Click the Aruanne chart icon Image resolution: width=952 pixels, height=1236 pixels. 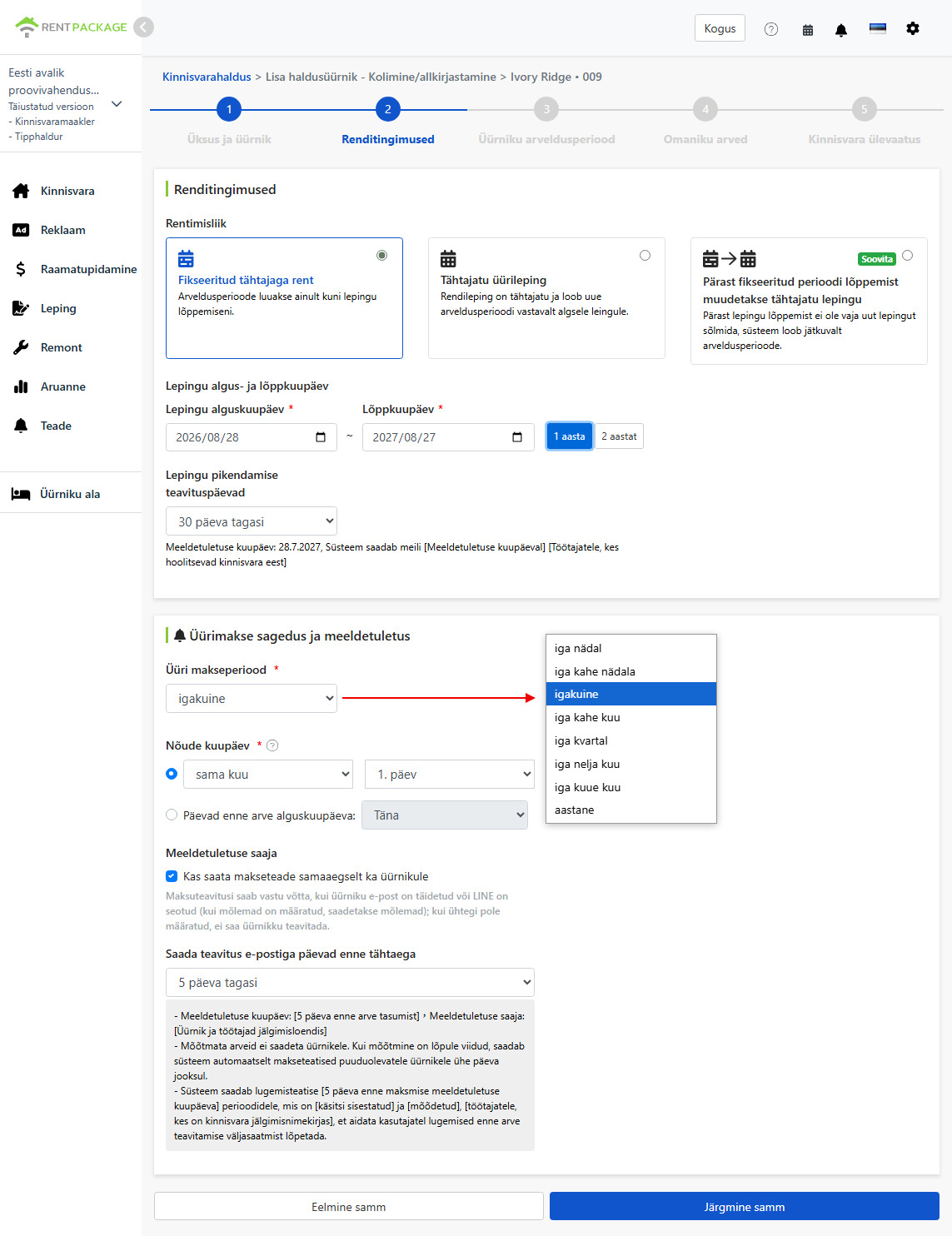tap(22, 386)
